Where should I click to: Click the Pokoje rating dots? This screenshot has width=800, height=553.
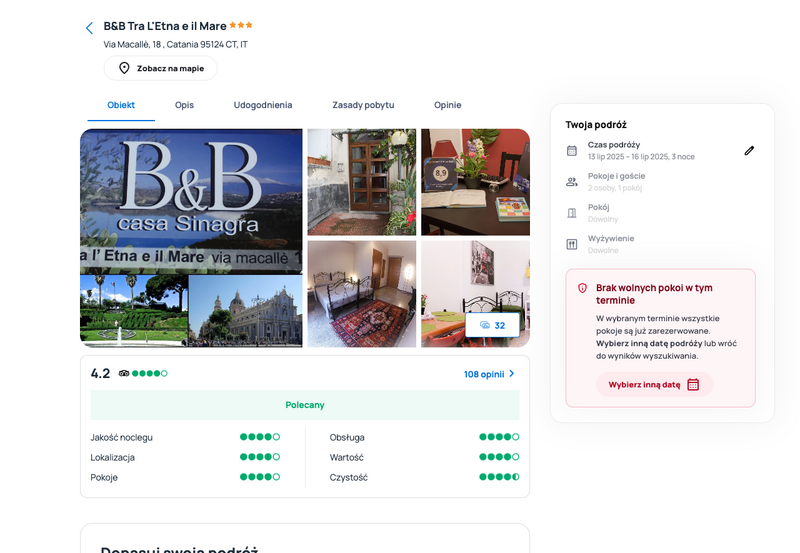260,477
